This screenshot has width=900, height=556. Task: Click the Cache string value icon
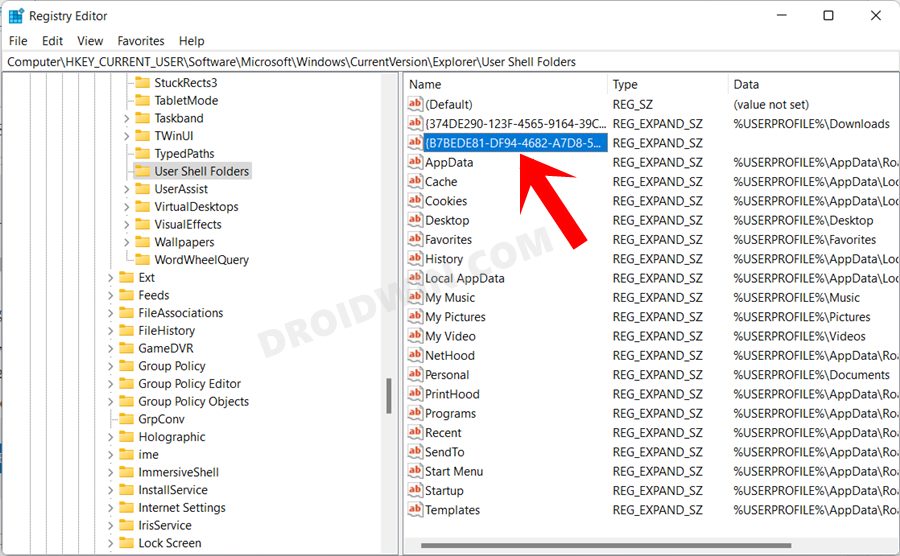tap(415, 181)
